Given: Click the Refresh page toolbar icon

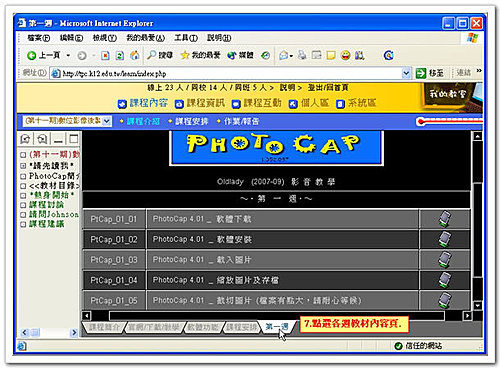Looking at the screenshot, I should pos(120,55).
